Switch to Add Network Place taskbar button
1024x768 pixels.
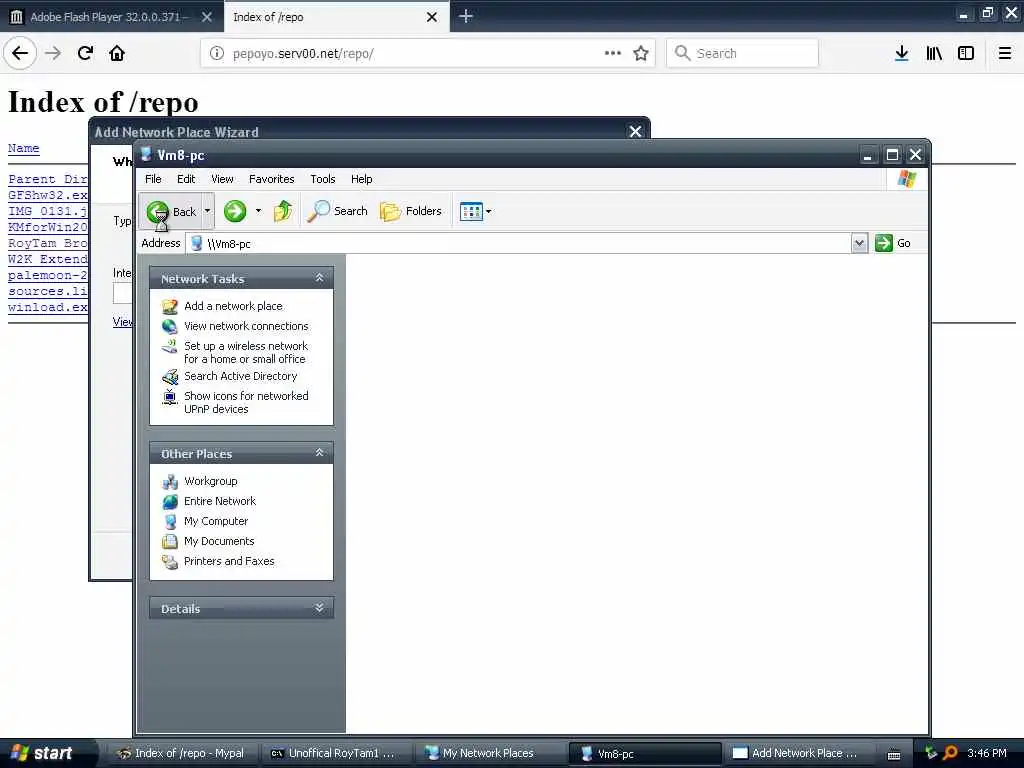point(797,753)
